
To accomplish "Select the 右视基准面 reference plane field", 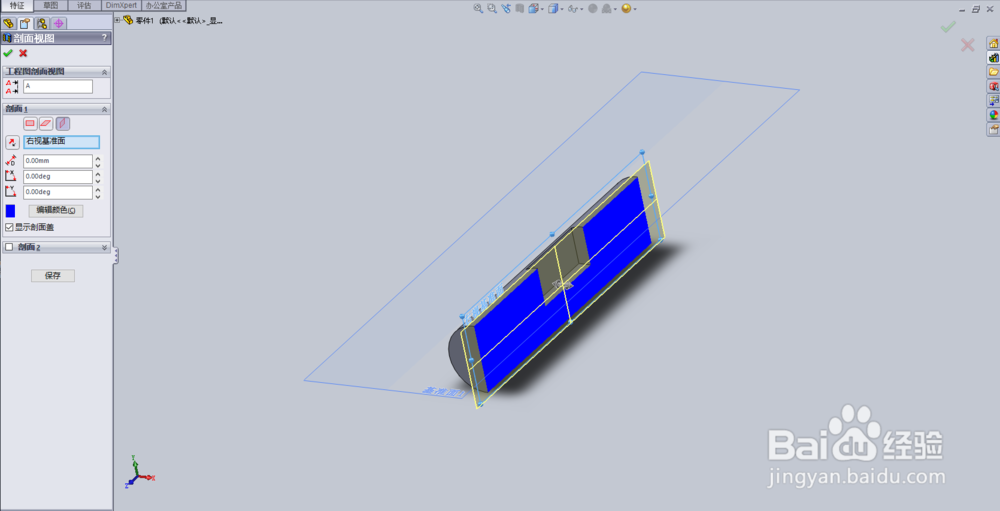I will point(62,142).
